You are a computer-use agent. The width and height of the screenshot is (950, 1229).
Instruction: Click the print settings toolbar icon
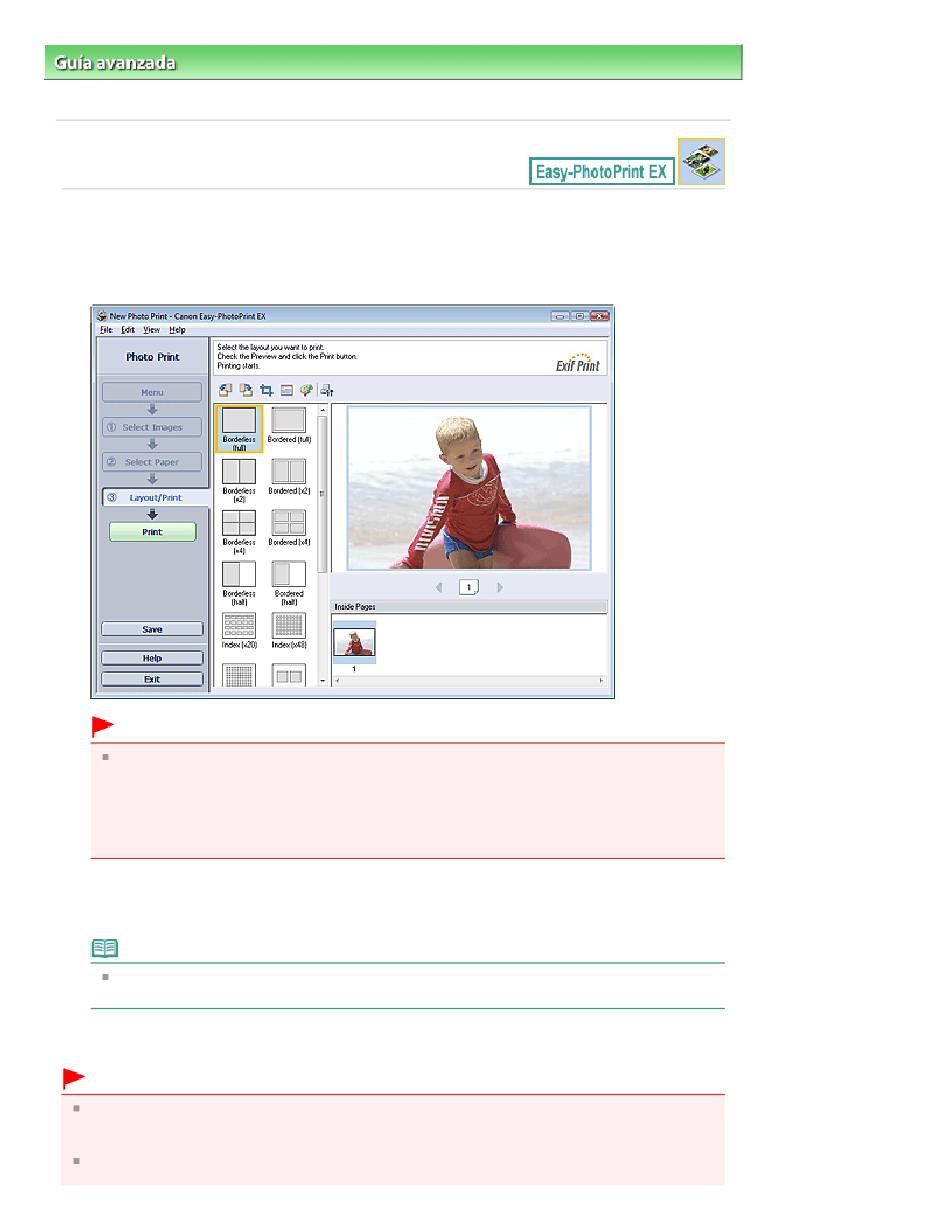[x=326, y=390]
